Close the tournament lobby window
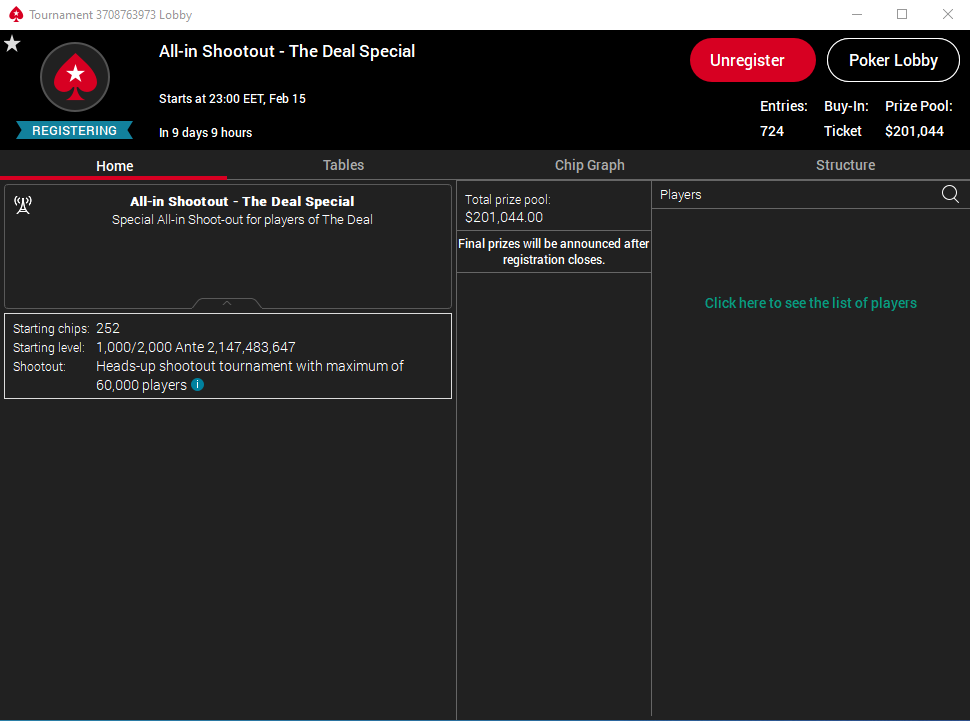This screenshot has width=970, height=721. [x=948, y=14]
